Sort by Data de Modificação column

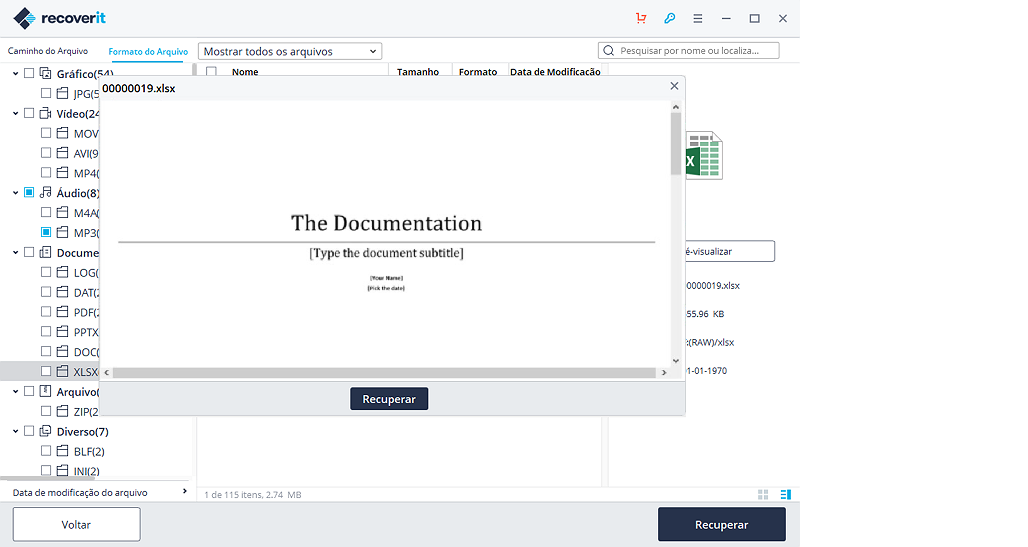coord(555,71)
